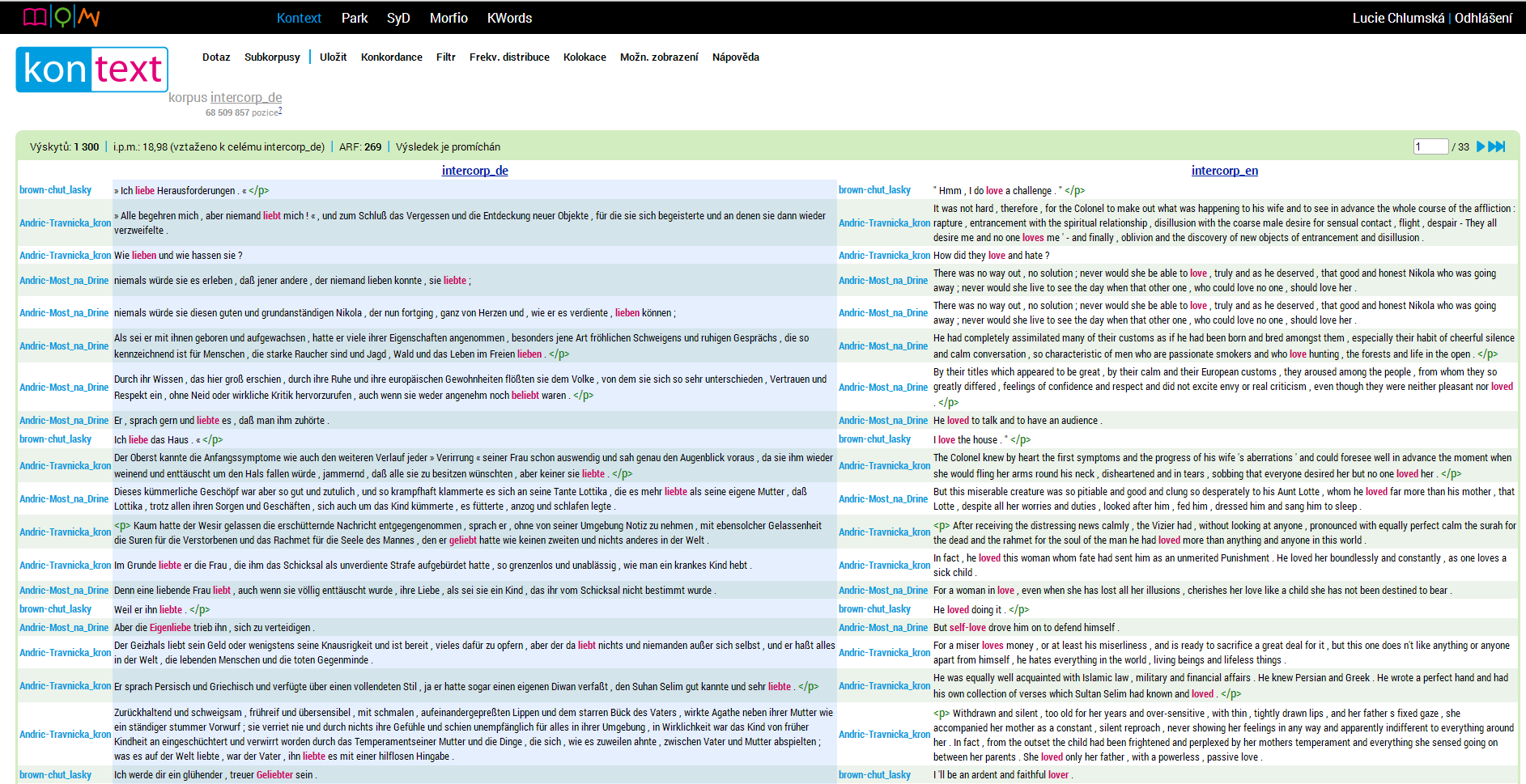Click keyword 'liebe' in 'Ich liebe das Haus'

click(x=138, y=440)
